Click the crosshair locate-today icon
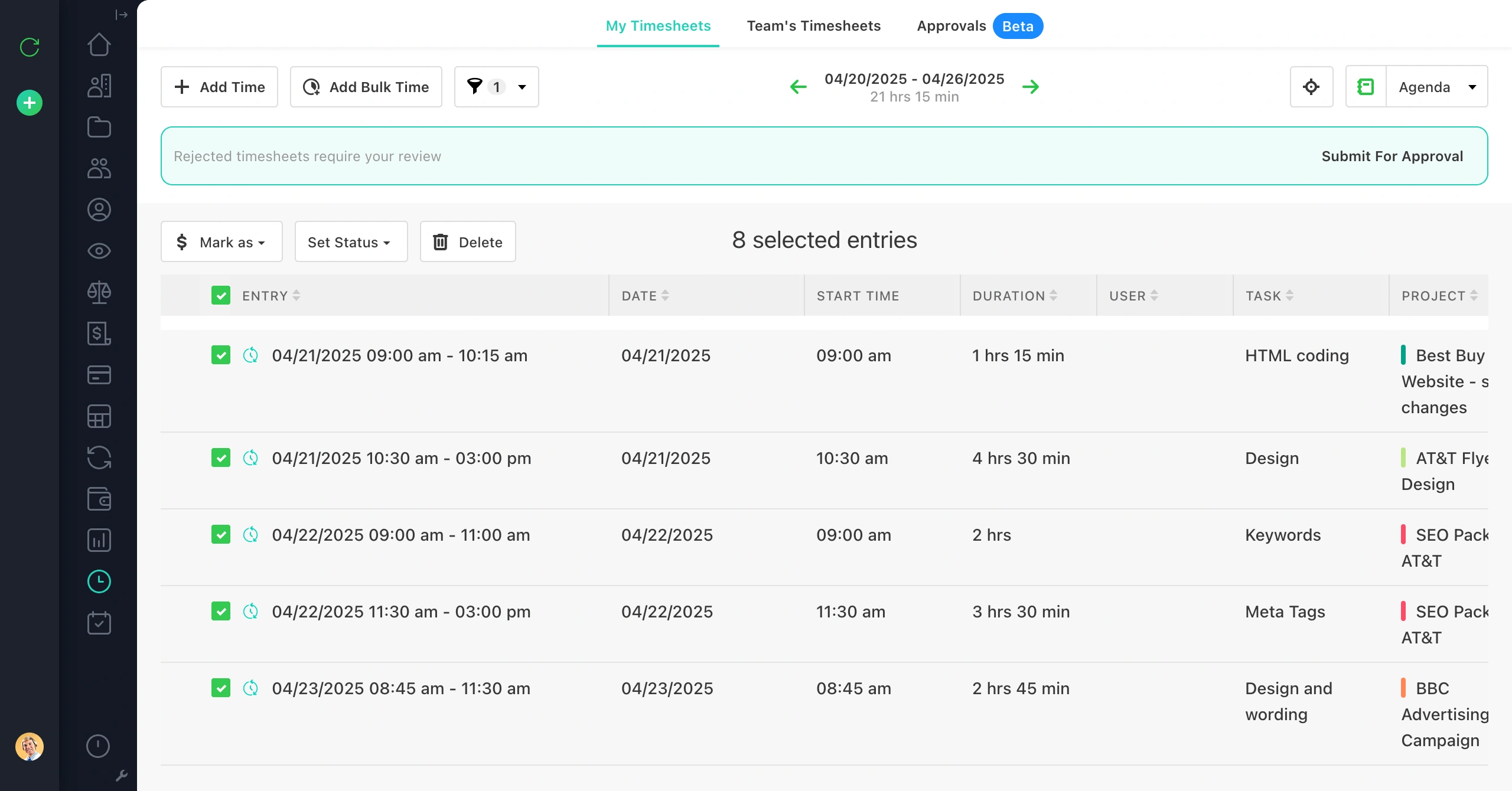The width and height of the screenshot is (1512, 791). tap(1311, 87)
